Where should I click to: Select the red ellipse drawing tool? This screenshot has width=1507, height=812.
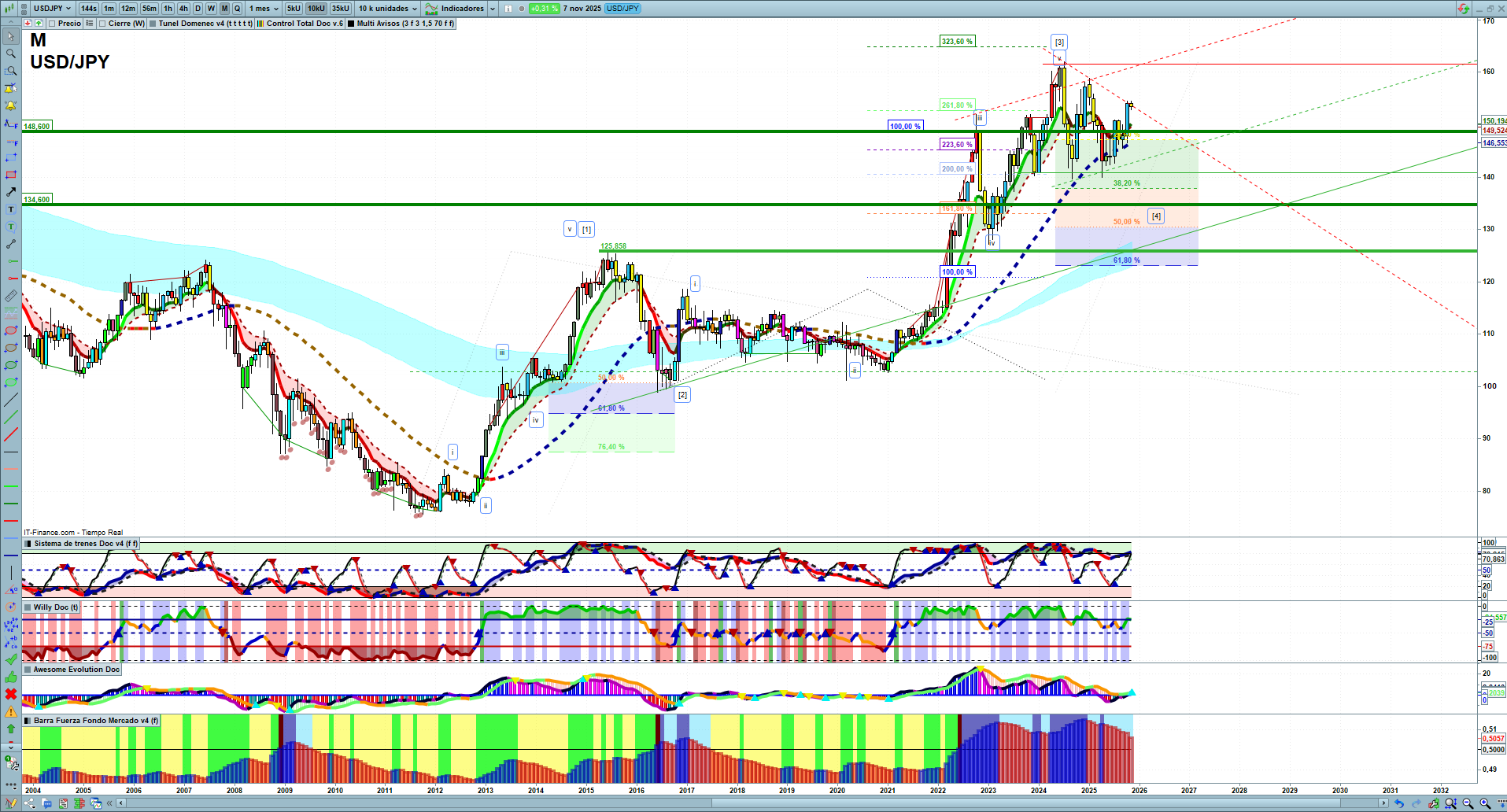(11, 330)
